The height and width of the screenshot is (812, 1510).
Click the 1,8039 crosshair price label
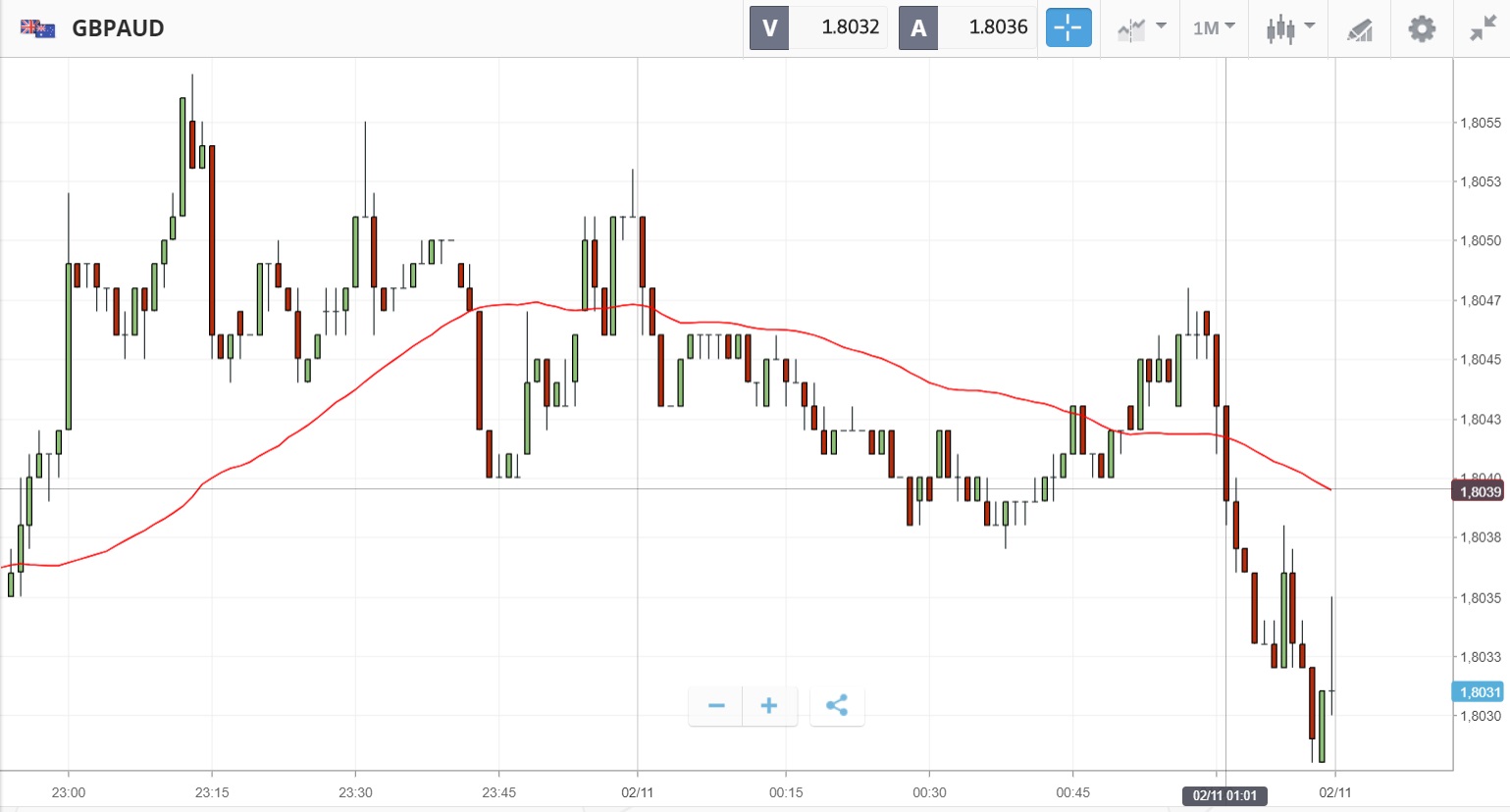1479,491
